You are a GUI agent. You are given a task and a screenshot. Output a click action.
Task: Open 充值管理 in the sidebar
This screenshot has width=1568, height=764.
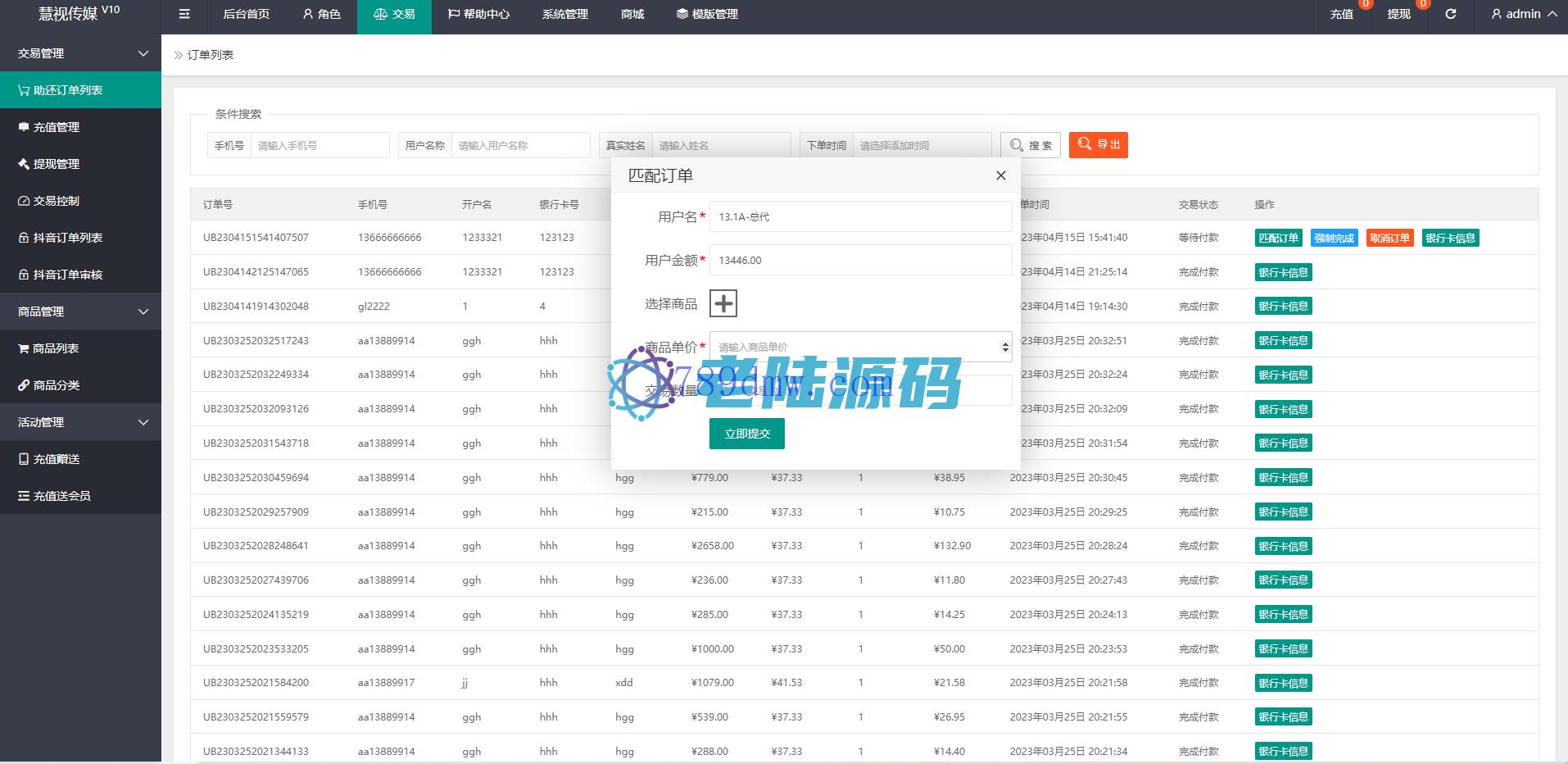point(56,127)
